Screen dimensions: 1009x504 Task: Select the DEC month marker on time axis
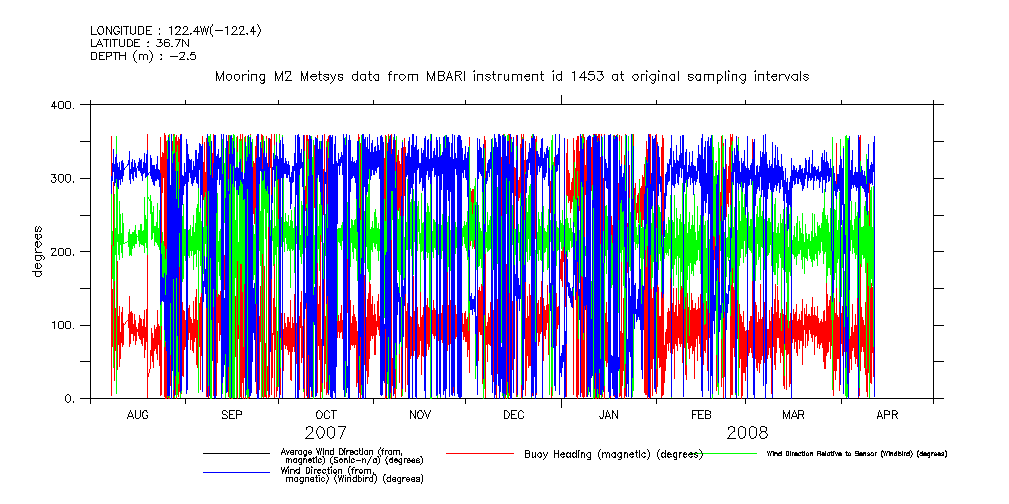pos(513,414)
